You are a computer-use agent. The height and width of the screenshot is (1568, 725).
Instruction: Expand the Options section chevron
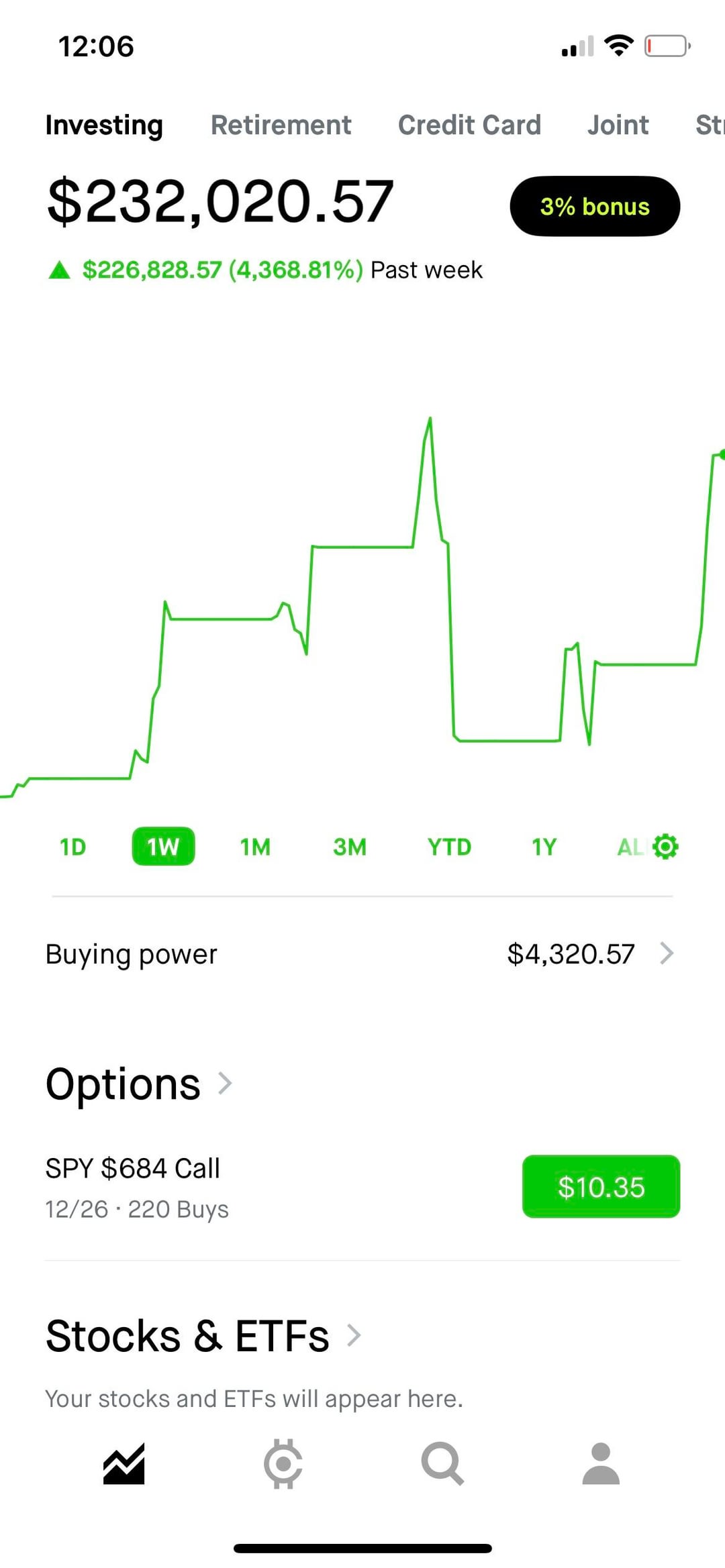(226, 1083)
